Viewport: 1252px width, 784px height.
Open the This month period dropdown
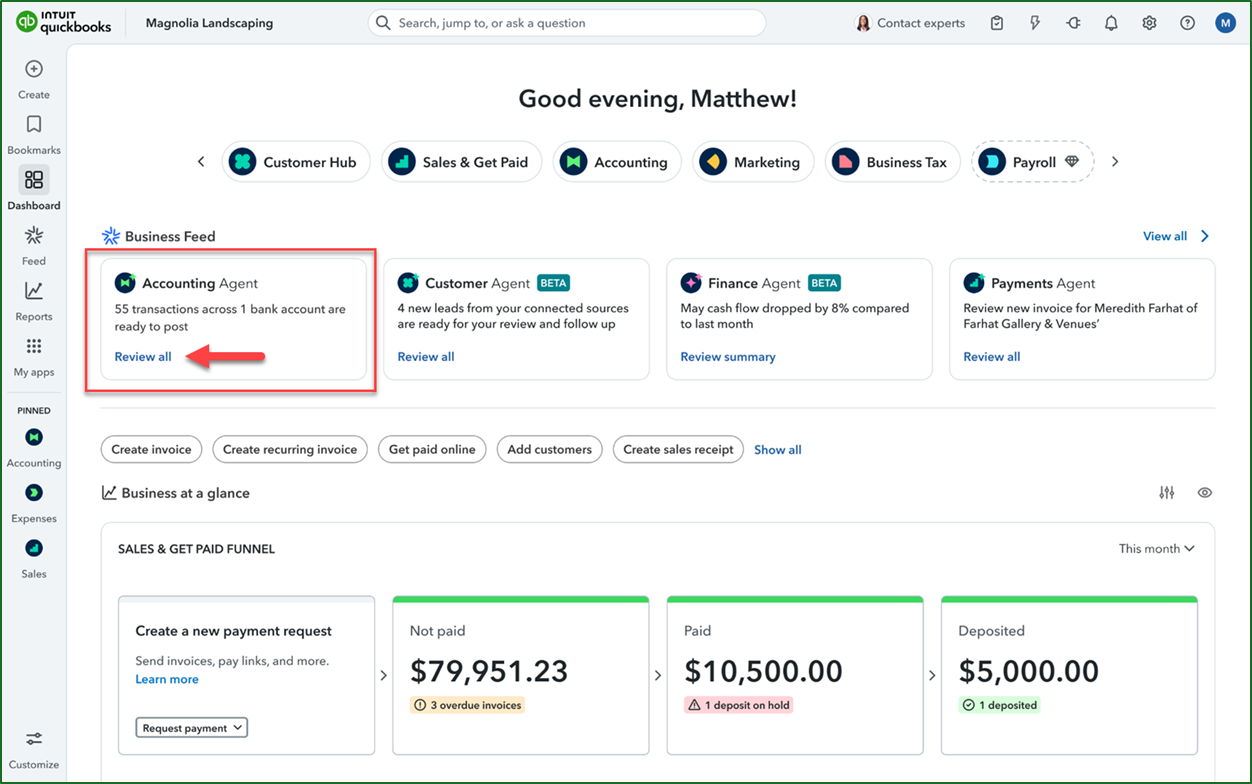click(x=1157, y=548)
